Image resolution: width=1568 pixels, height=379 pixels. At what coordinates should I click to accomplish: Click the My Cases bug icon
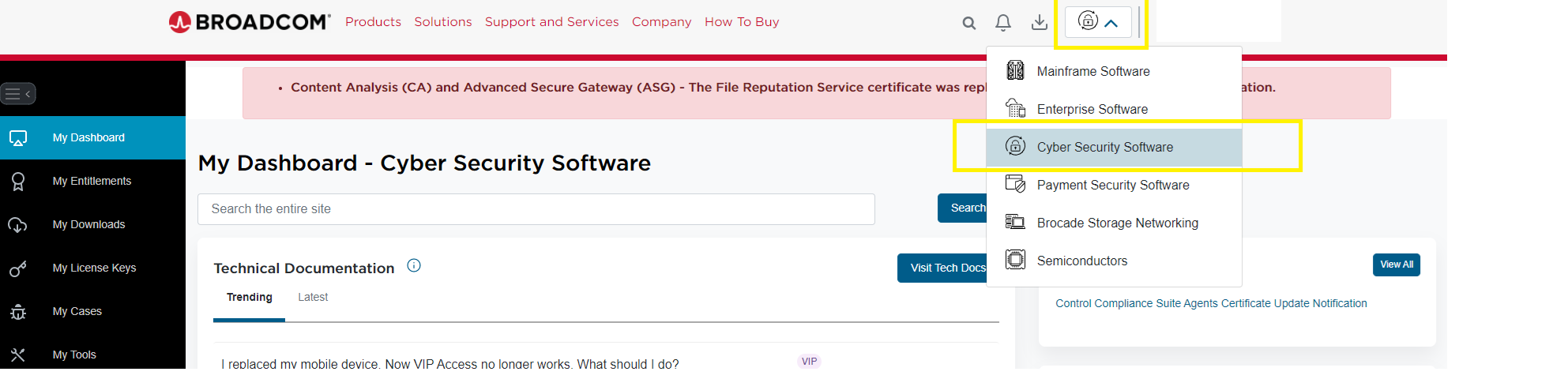pyautogui.click(x=18, y=312)
